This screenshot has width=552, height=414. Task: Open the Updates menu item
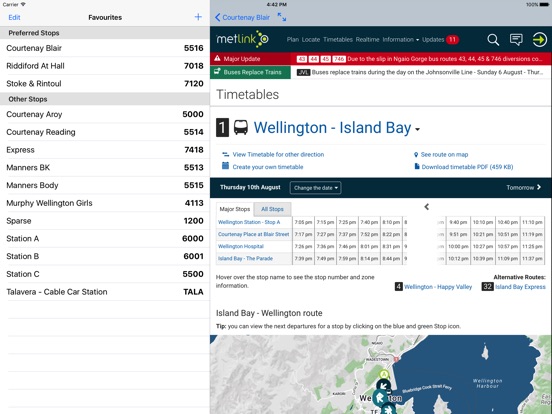pyautogui.click(x=433, y=39)
